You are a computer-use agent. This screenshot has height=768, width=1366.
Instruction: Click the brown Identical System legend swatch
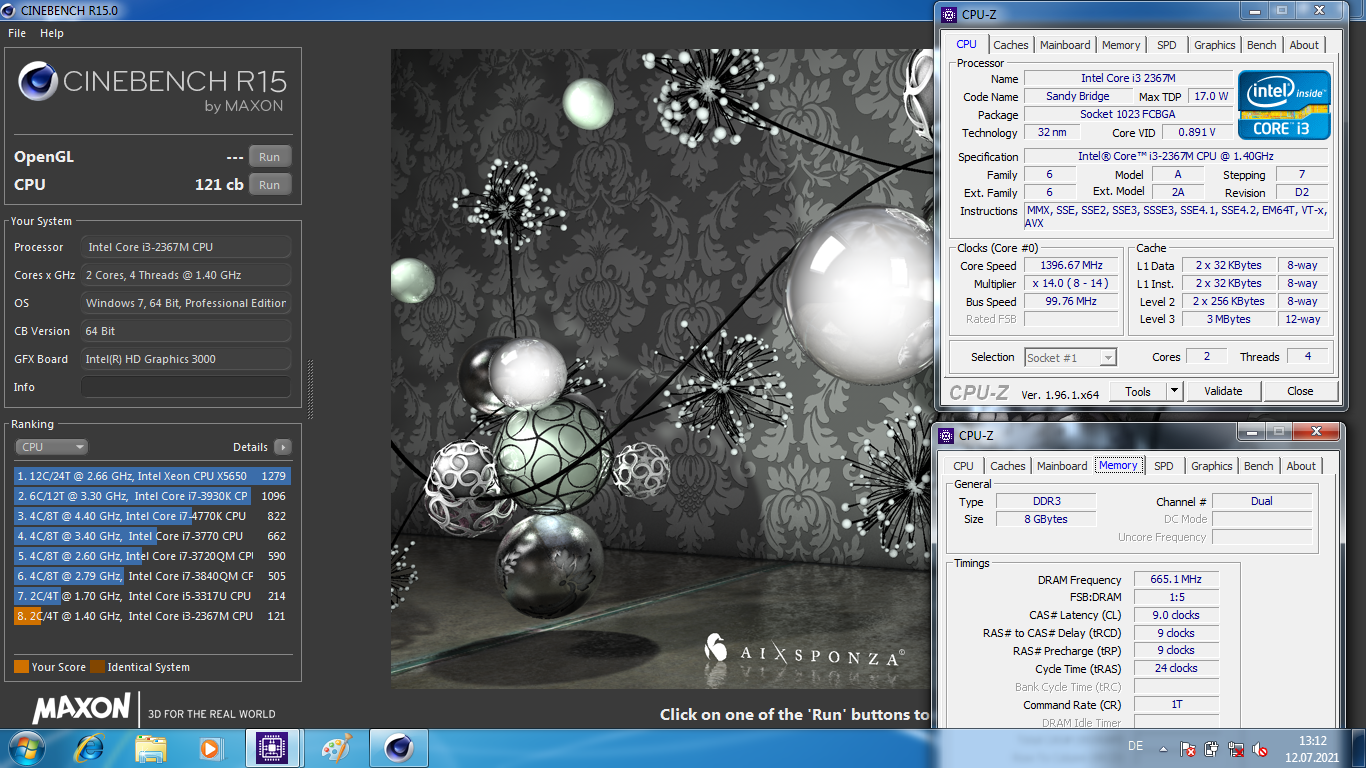[x=97, y=667]
